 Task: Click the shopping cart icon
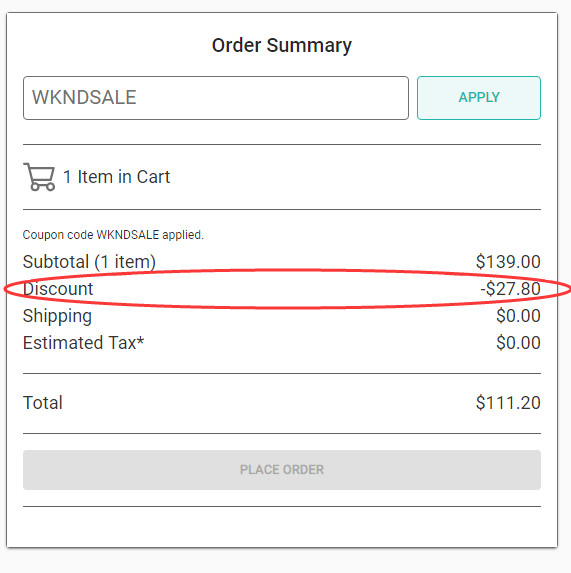point(39,177)
